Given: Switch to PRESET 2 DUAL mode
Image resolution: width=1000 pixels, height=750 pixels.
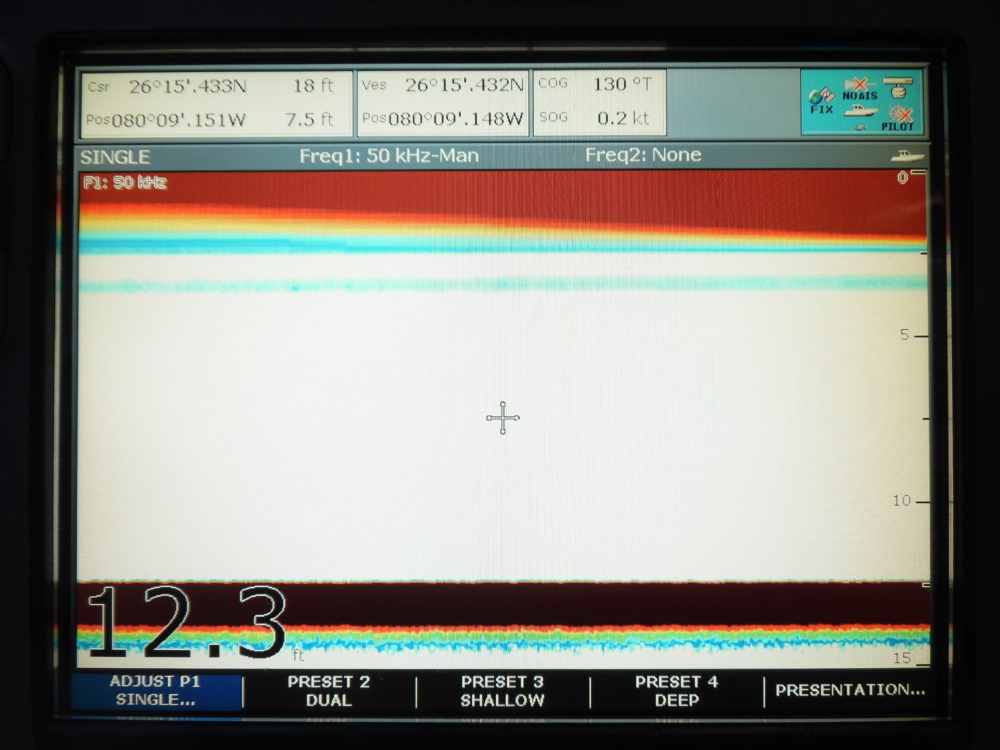Looking at the screenshot, I should (329, 691).
